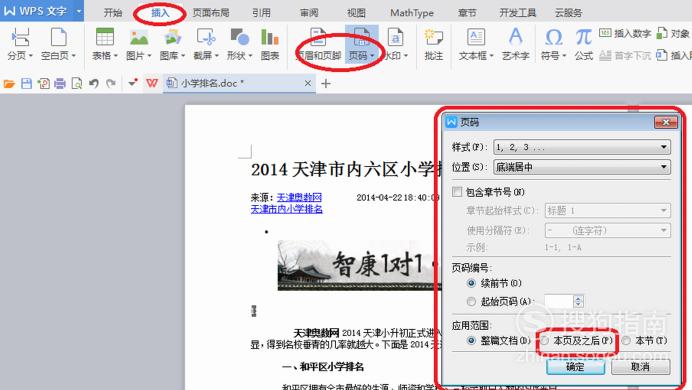
Task: Click the 智康1对1 banner image
Action: click(359, 265)
